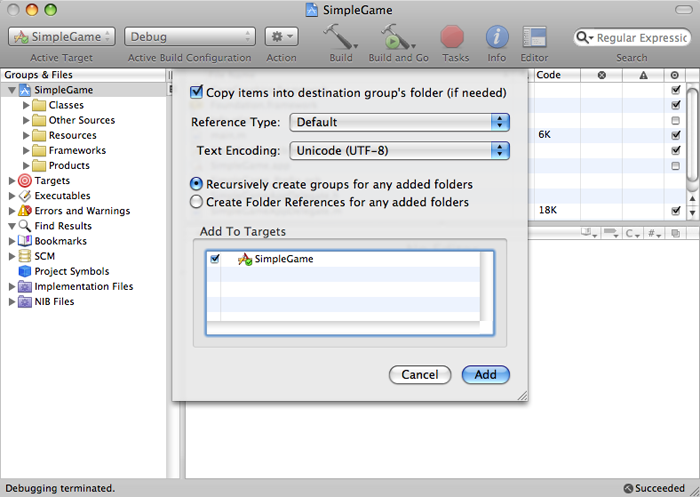Select the Implementation Files smart group icon
This screenshot has width=700, height=497.
click(25, 287)
